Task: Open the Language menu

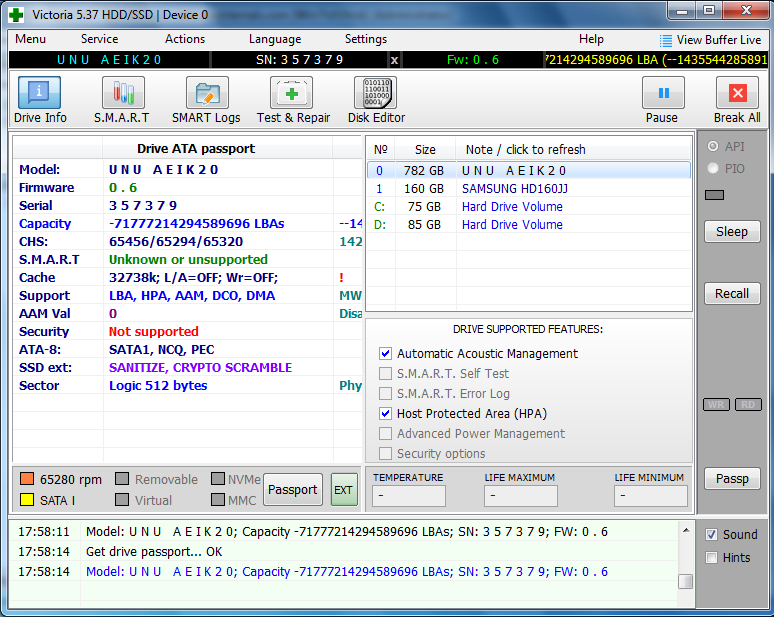Action: click(274, 39)
